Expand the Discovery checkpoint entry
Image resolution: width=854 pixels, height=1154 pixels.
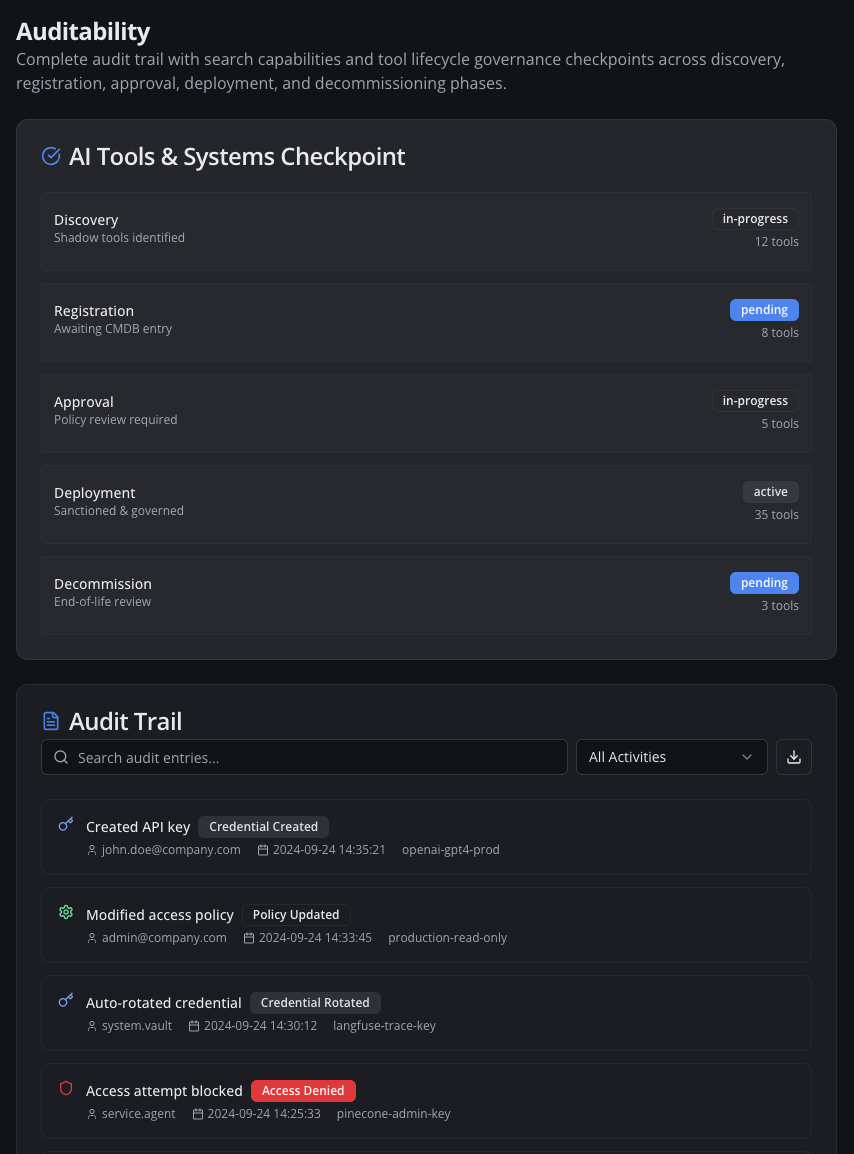[x=427, y=231]
